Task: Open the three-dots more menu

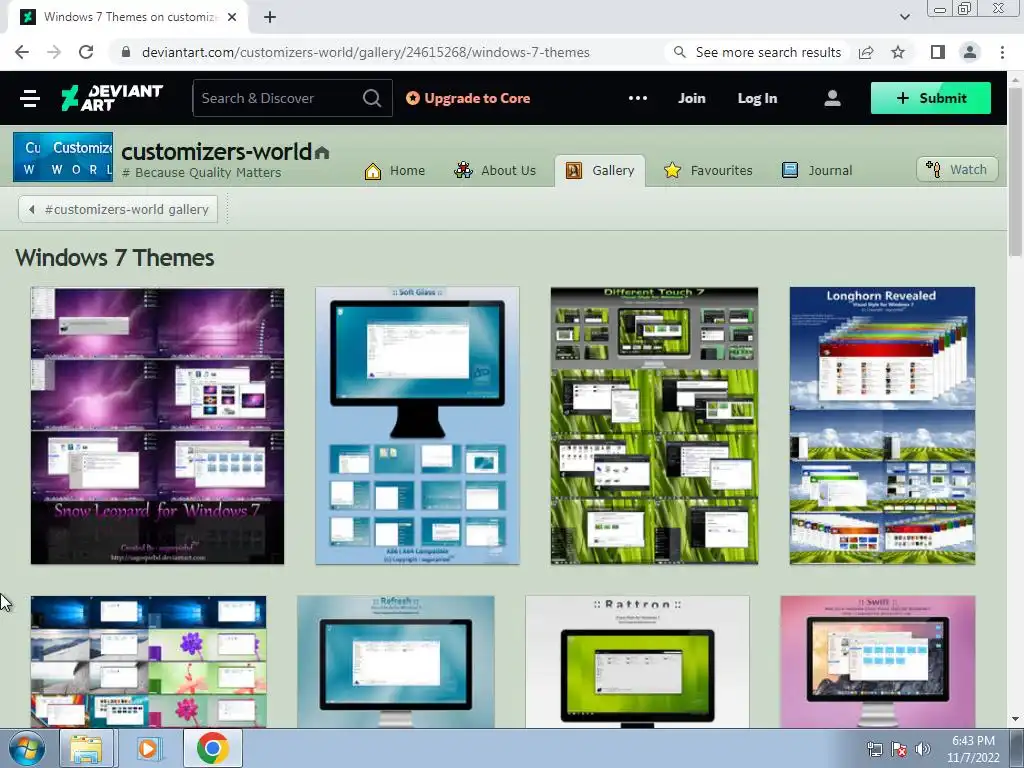Action: pyautogui.click(x=637, y=98)
